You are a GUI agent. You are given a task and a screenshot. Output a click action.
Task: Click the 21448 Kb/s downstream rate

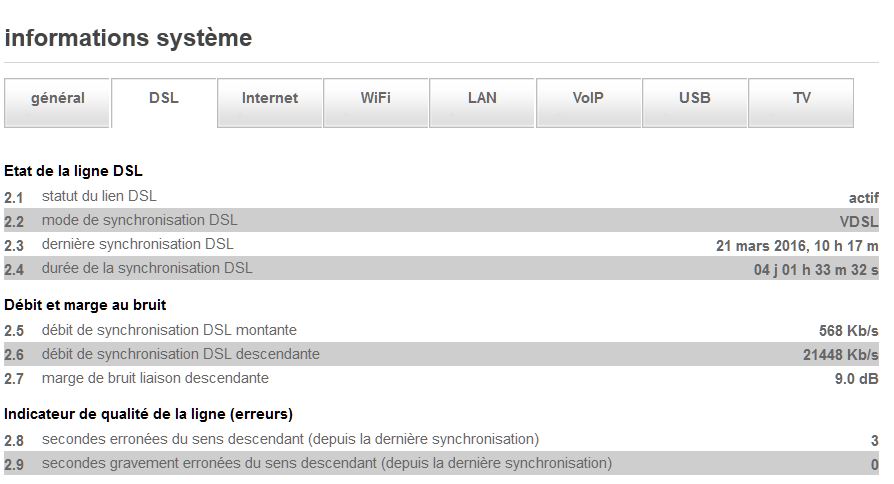840,355
